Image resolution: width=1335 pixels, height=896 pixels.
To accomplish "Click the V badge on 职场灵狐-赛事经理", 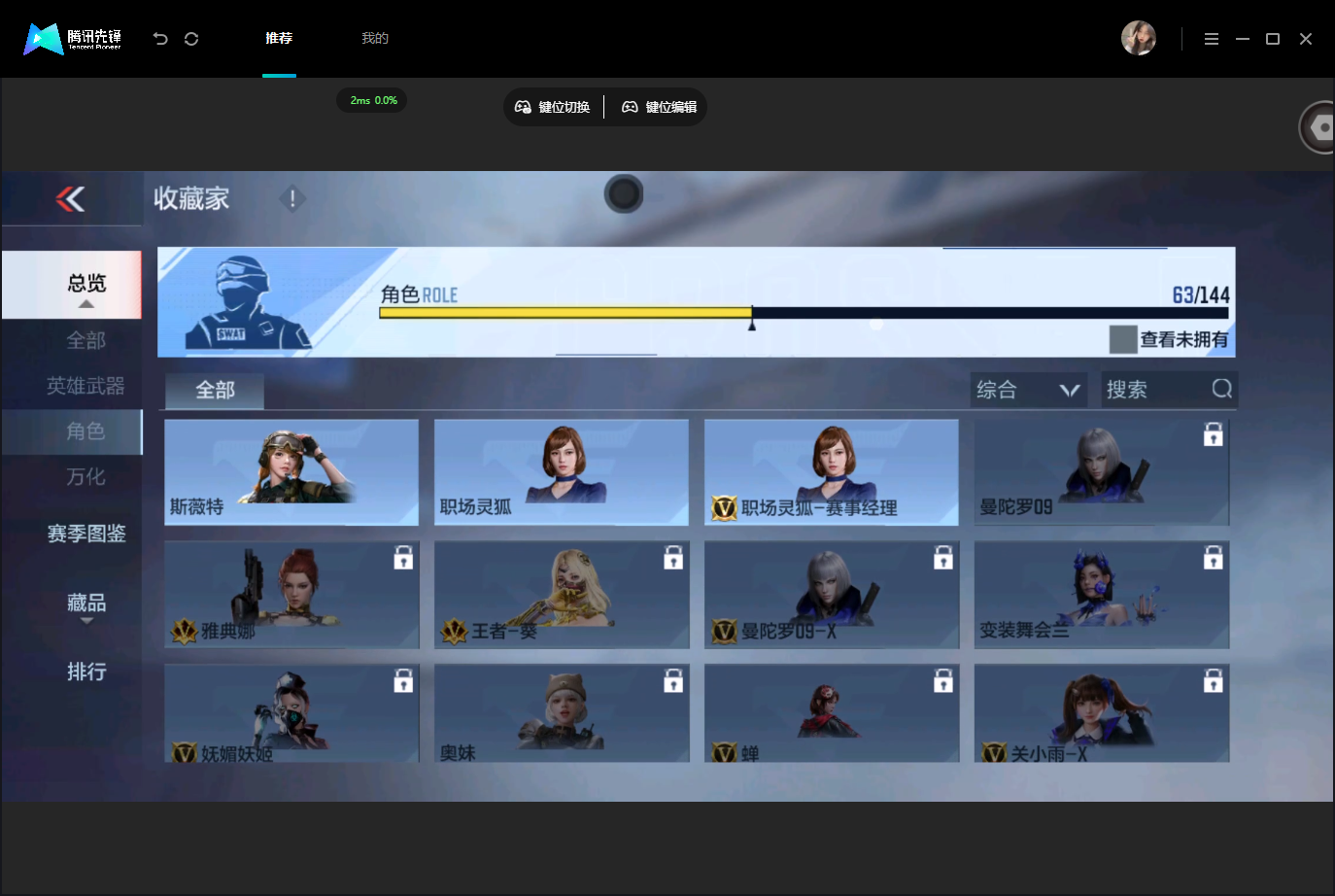I will click(724, 507).
